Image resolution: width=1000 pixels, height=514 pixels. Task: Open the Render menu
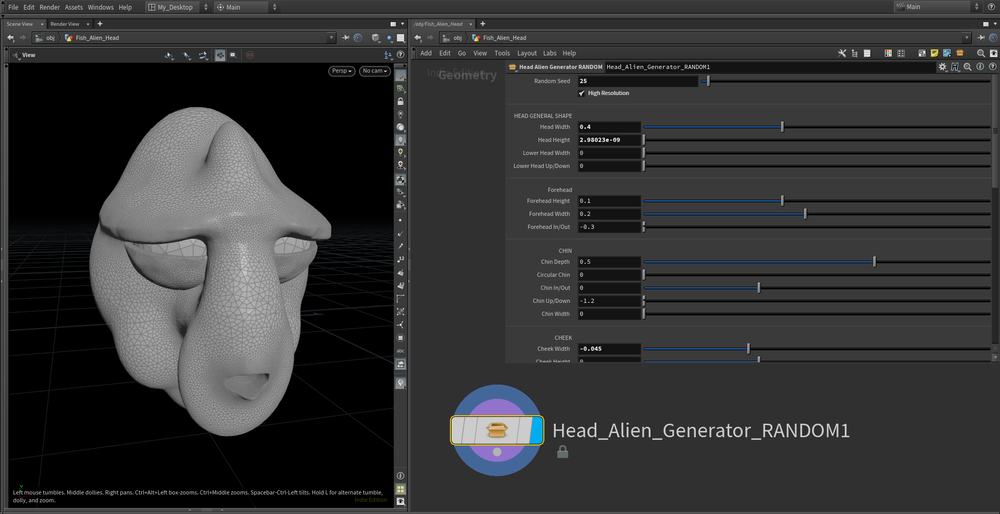tap(49, 7)
